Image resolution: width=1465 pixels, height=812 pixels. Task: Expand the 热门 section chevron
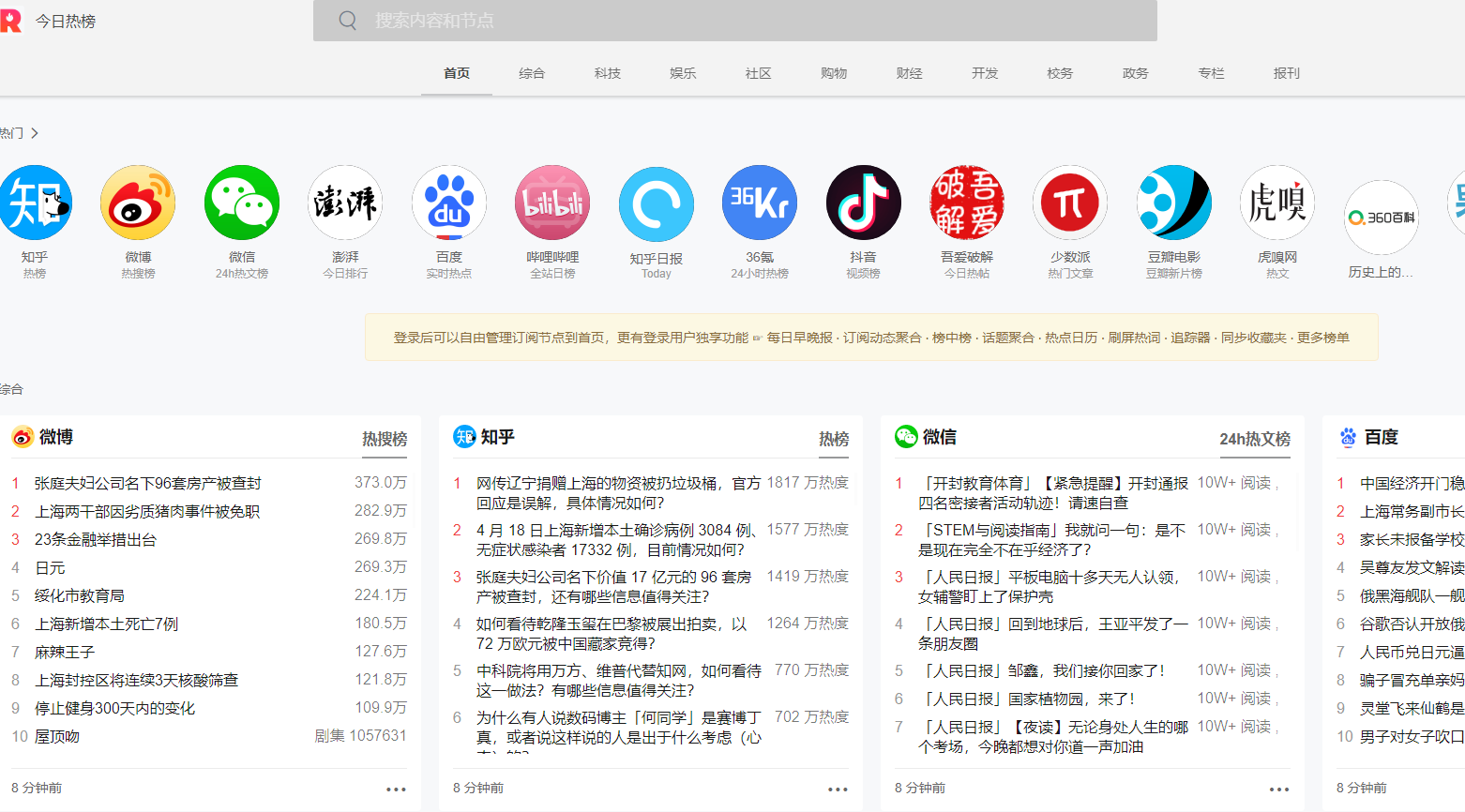35,133
